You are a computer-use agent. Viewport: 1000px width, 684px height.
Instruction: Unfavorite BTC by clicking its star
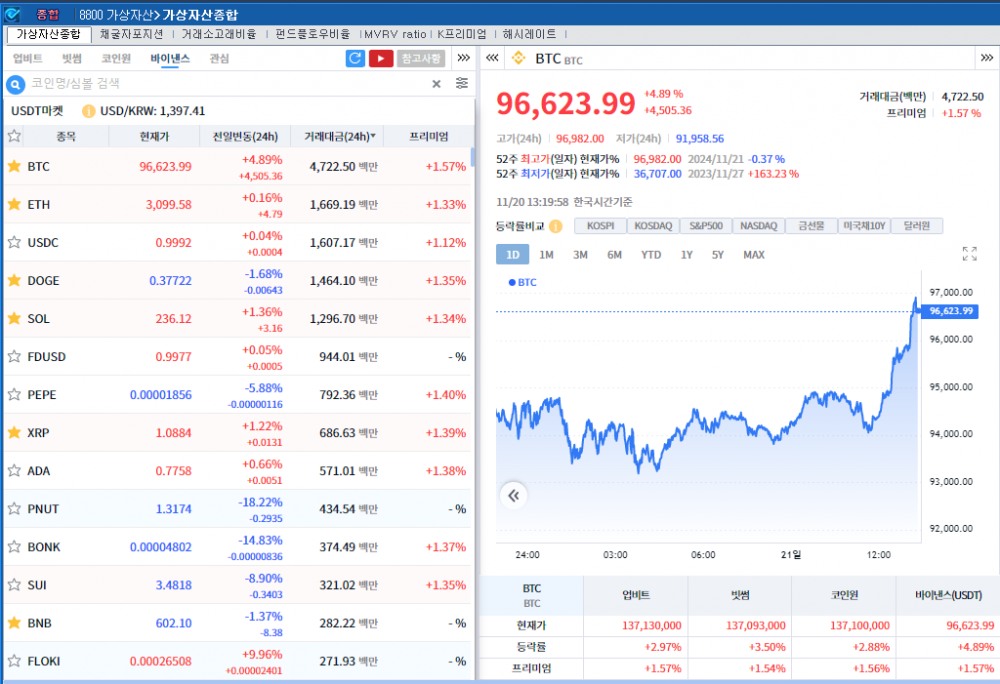[16, 166]
